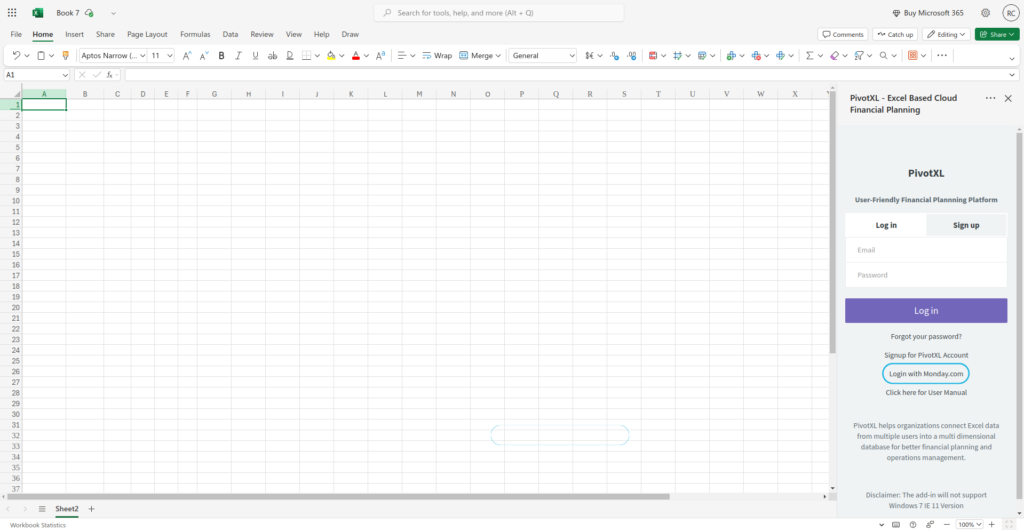Switch to the Draw tab

[350, 34]
